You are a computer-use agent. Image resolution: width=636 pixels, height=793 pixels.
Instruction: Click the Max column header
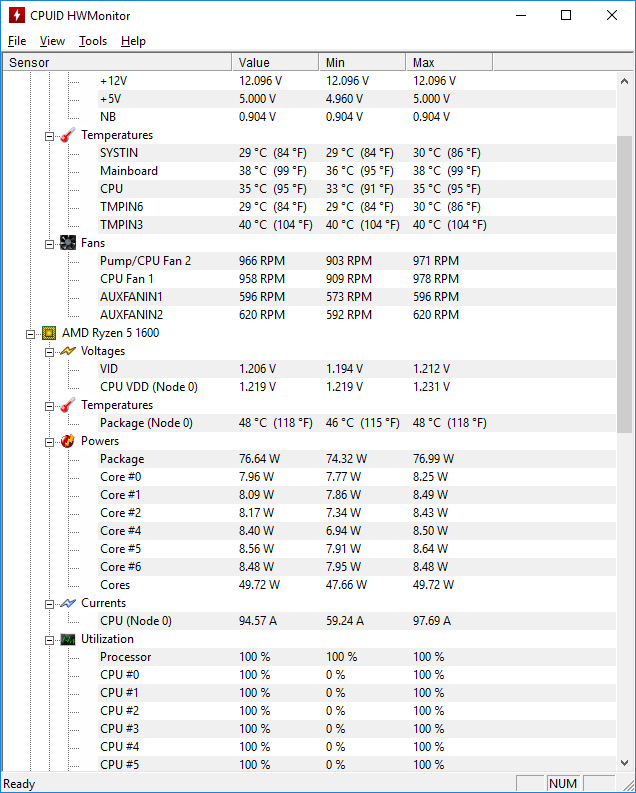pyautogui.click(x=449, y=62)
